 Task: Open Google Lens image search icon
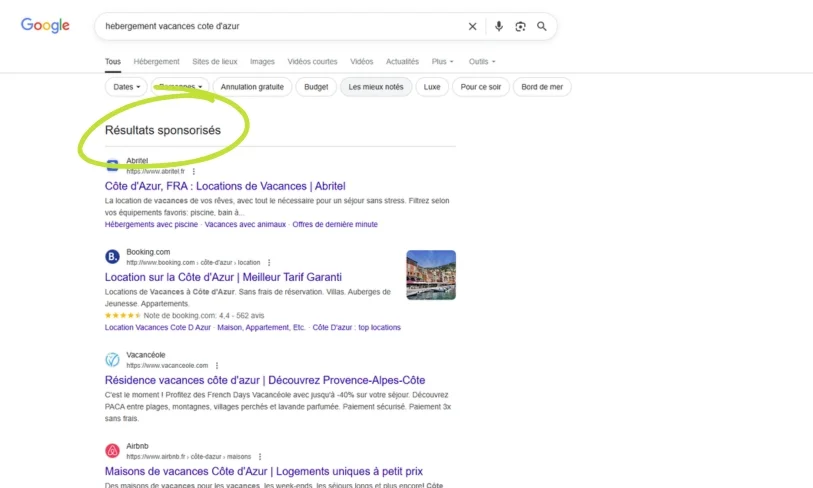(520, 26)
